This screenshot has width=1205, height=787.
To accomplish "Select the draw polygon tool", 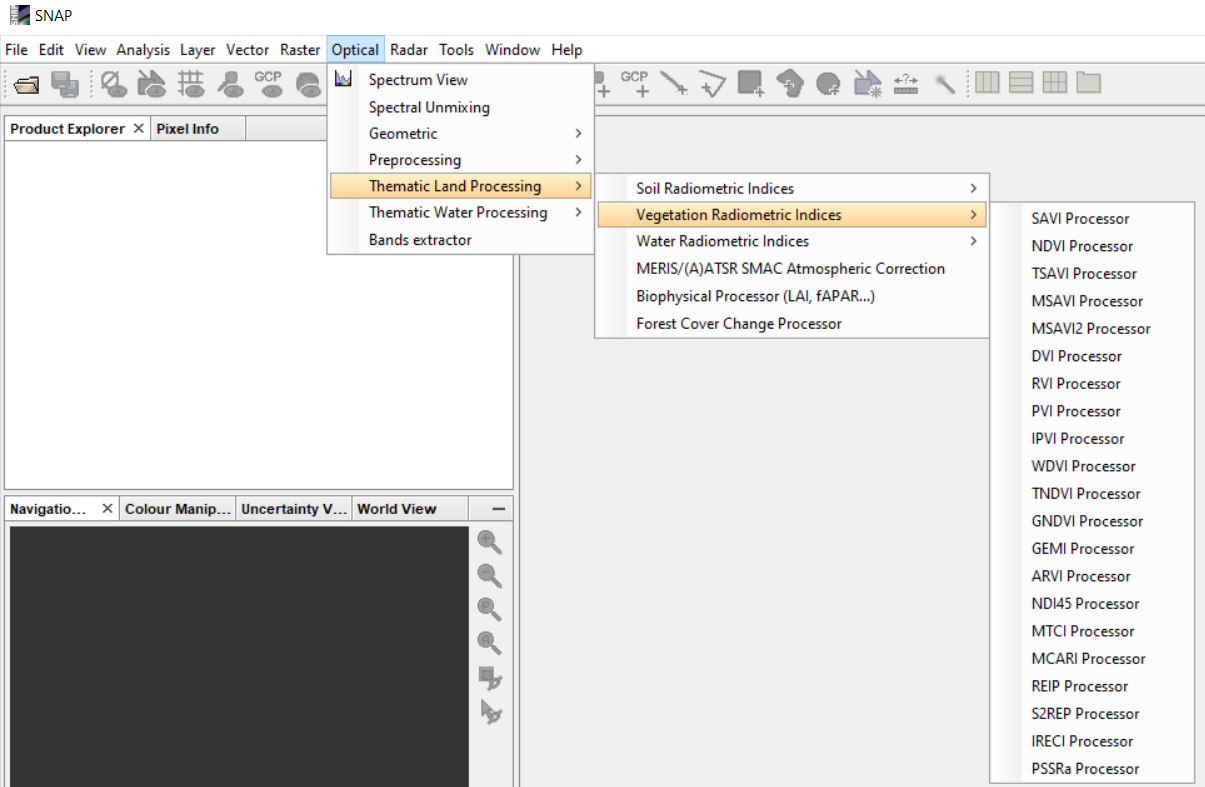I will pyautogui.click(x=790, y=84).
